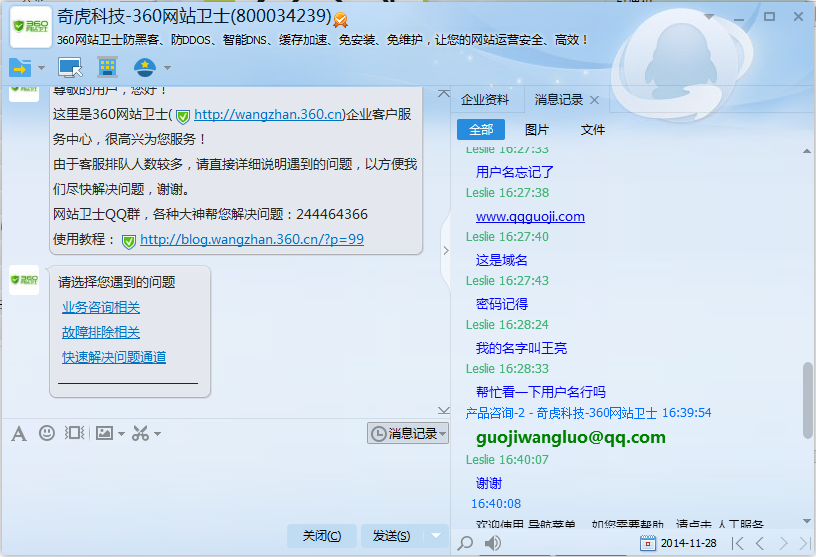
Task: Open the font settings A icon
Action: point(19,433)
